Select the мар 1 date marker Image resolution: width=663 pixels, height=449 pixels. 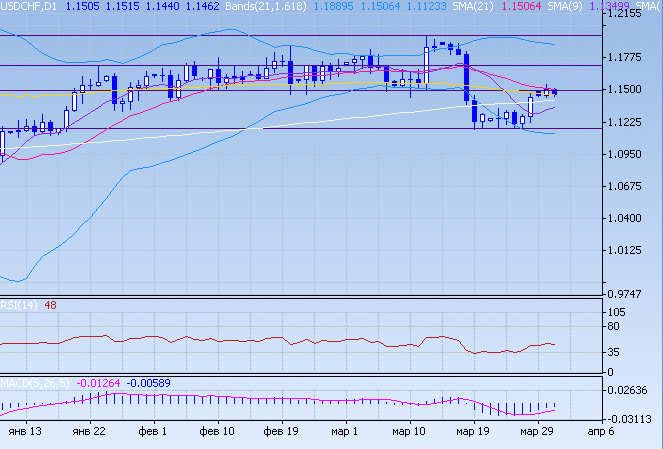(x=345, y=432)
